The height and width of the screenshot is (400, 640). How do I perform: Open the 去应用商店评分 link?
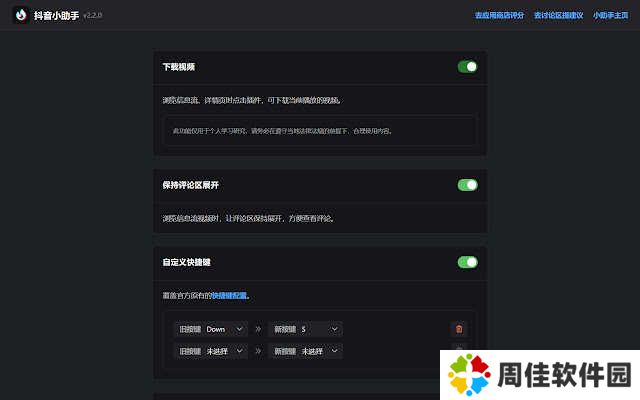point(500,15)
